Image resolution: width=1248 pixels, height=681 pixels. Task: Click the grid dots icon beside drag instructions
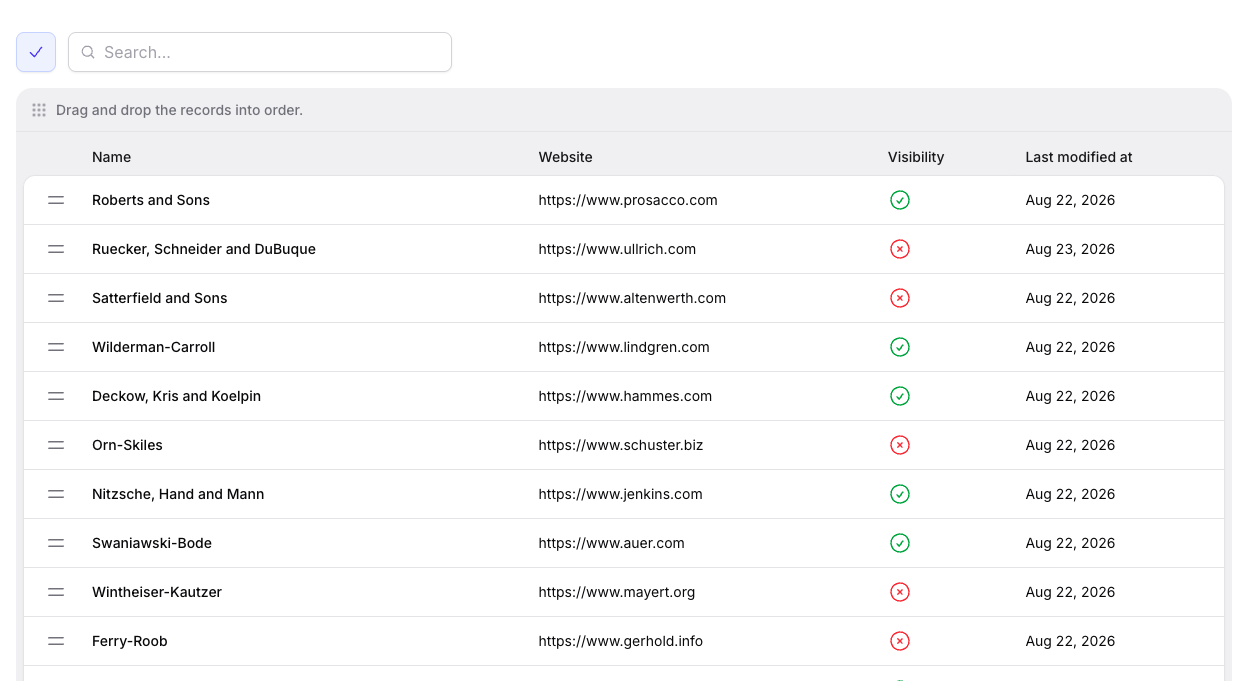click(x=39, y=110)
